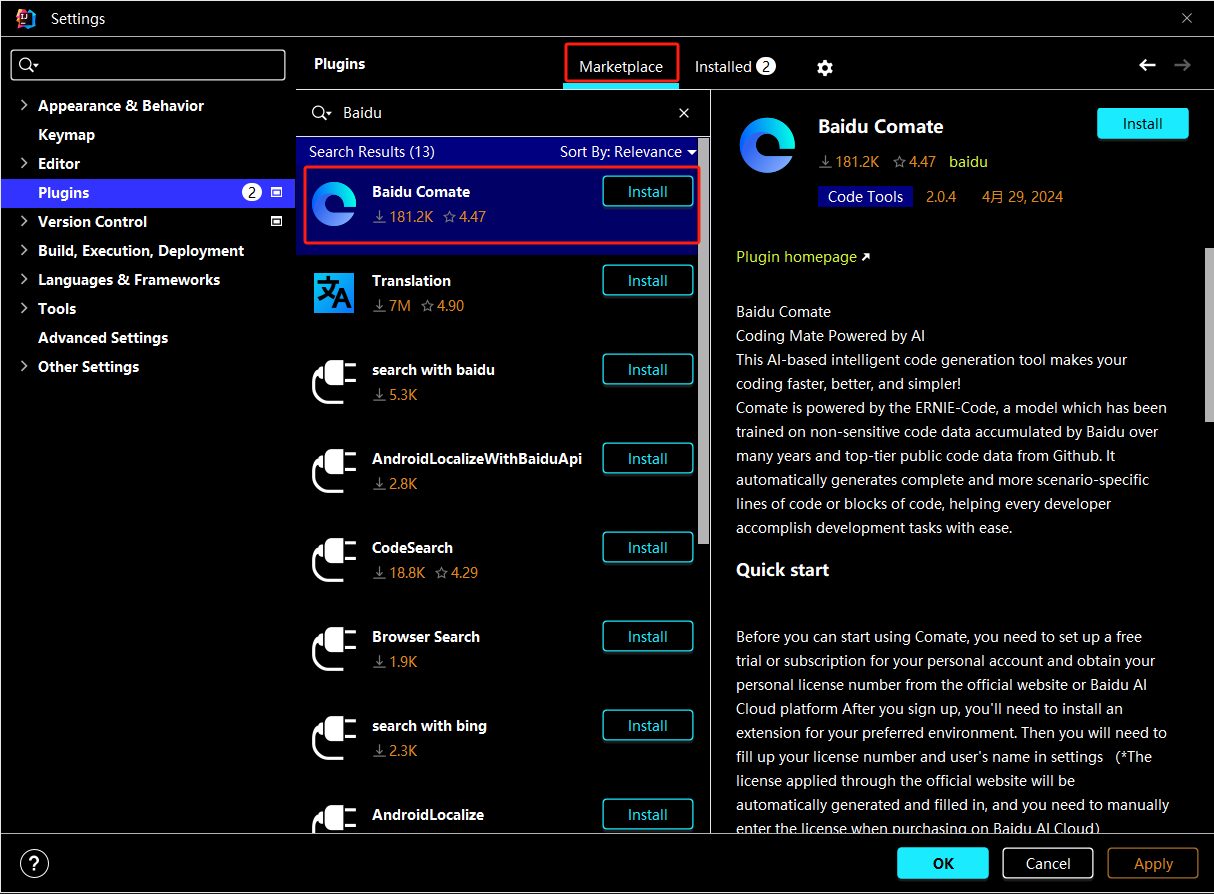The image size is (1214, 894).
Task: Select the Browser Search plugin name
Action: [x=426, y=636]
